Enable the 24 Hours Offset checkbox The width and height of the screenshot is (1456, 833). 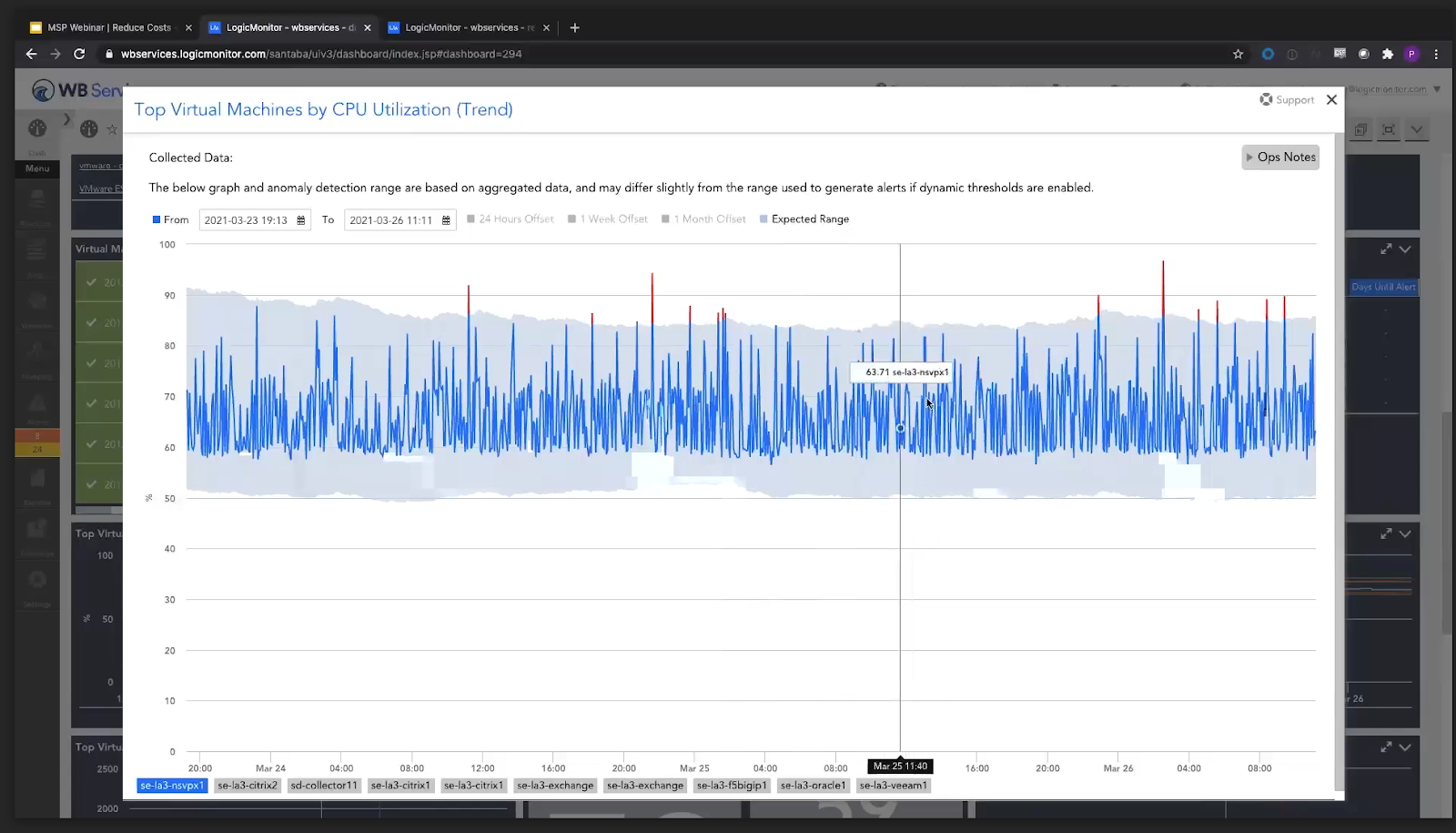pyautogui.click(x=471, y=219)
